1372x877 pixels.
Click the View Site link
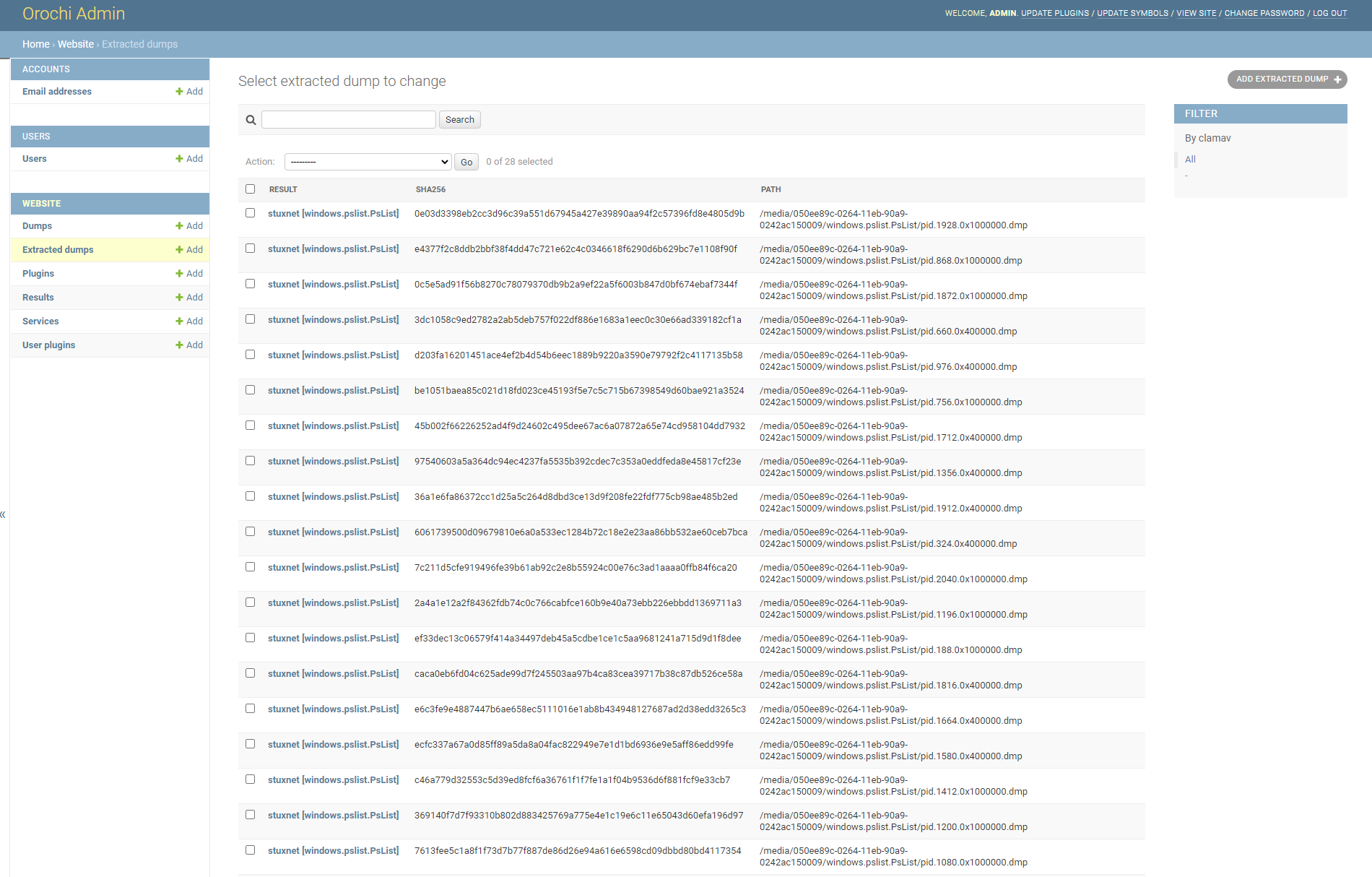coord(1197,14)
